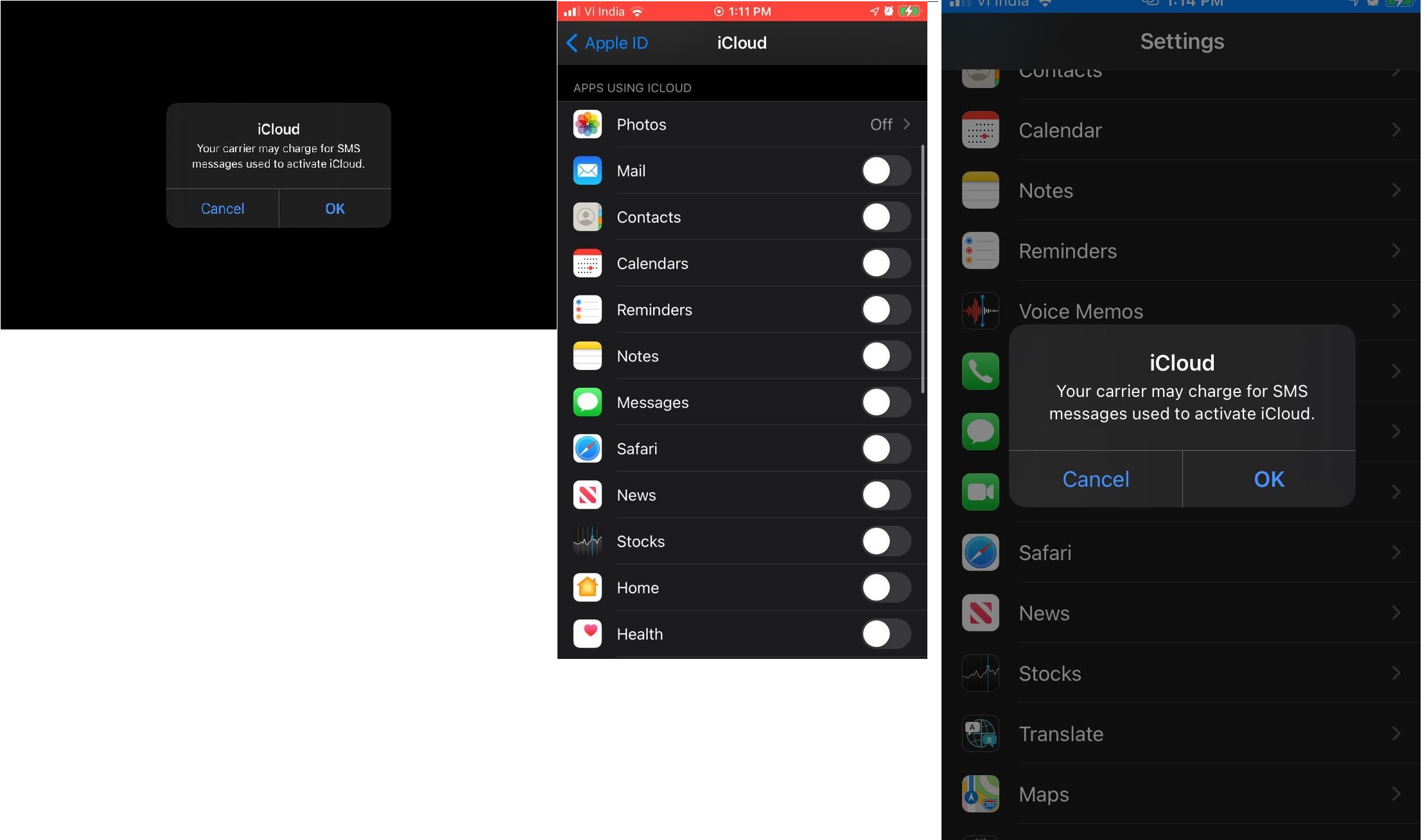1427x840 pixels.
Task: Select the iCloud menu tab
Action: point(742,42)
